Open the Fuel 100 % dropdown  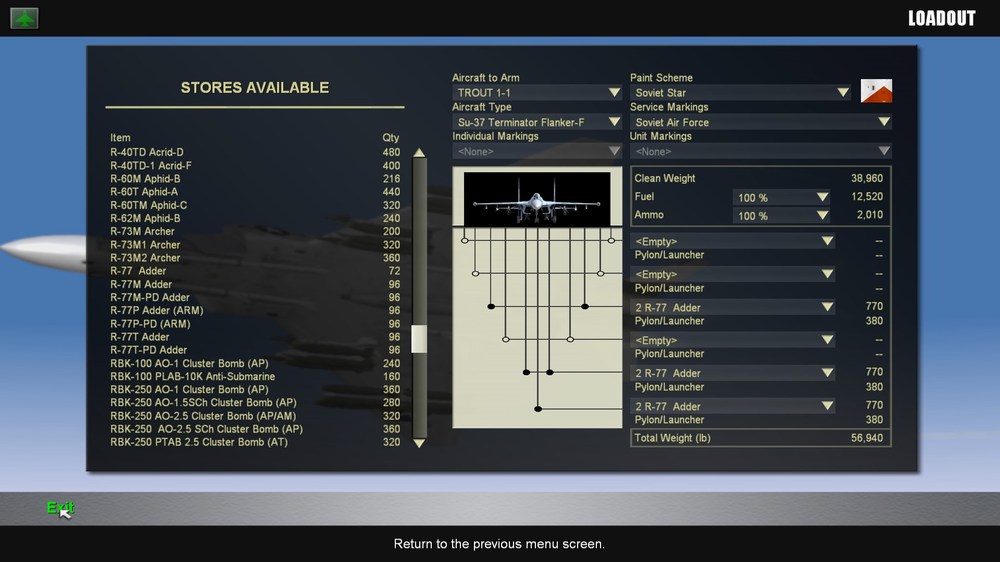[x=782, y=198]
